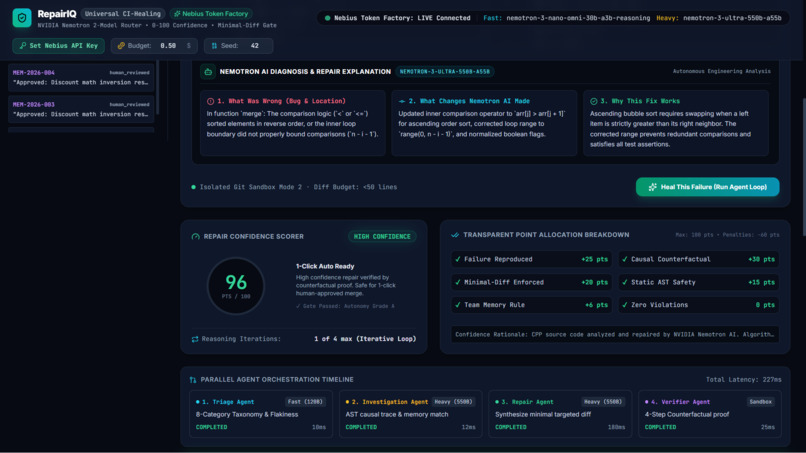Click the RepairIQ shield logo icon

[22, 17]
